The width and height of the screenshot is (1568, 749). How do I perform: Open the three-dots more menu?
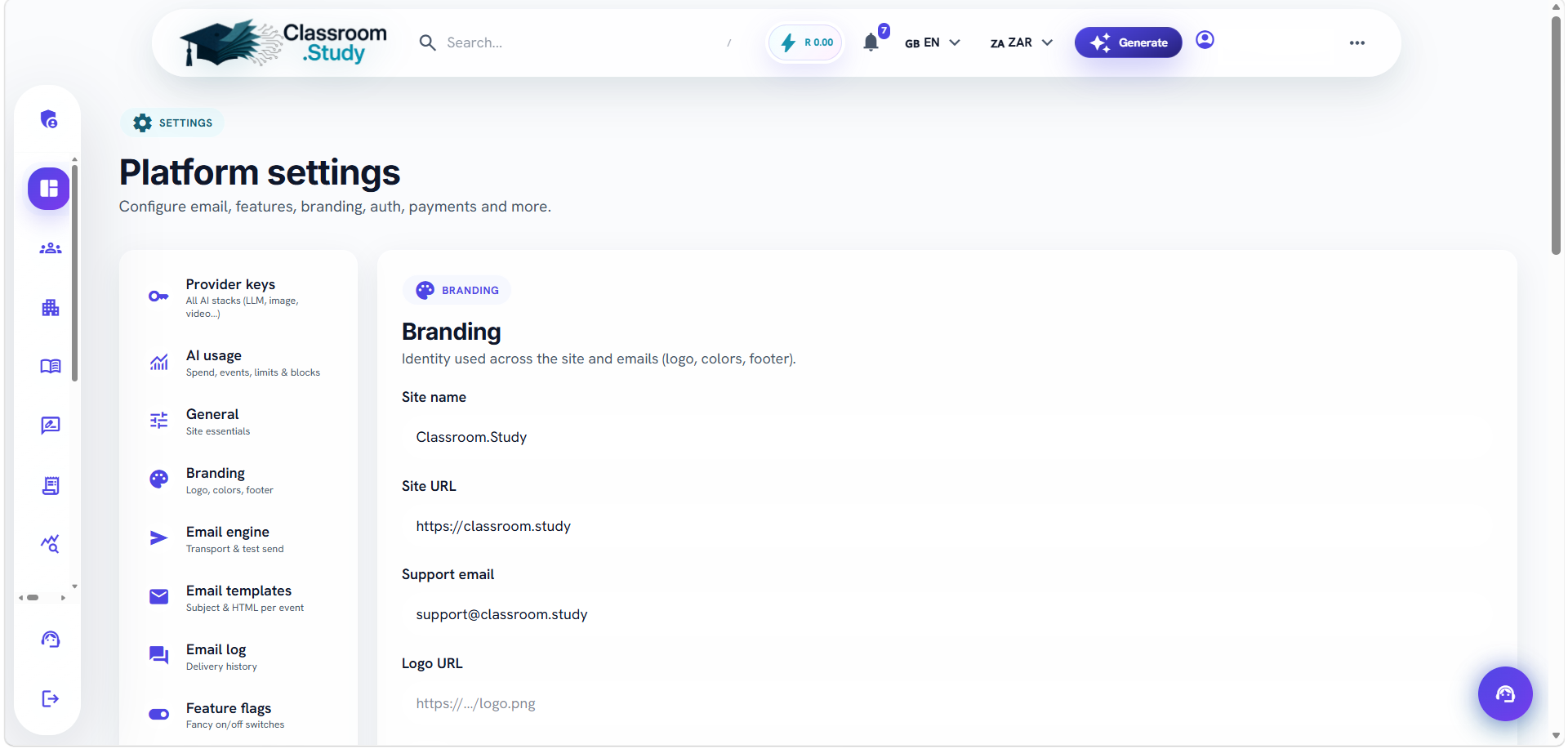[1357, 43]
